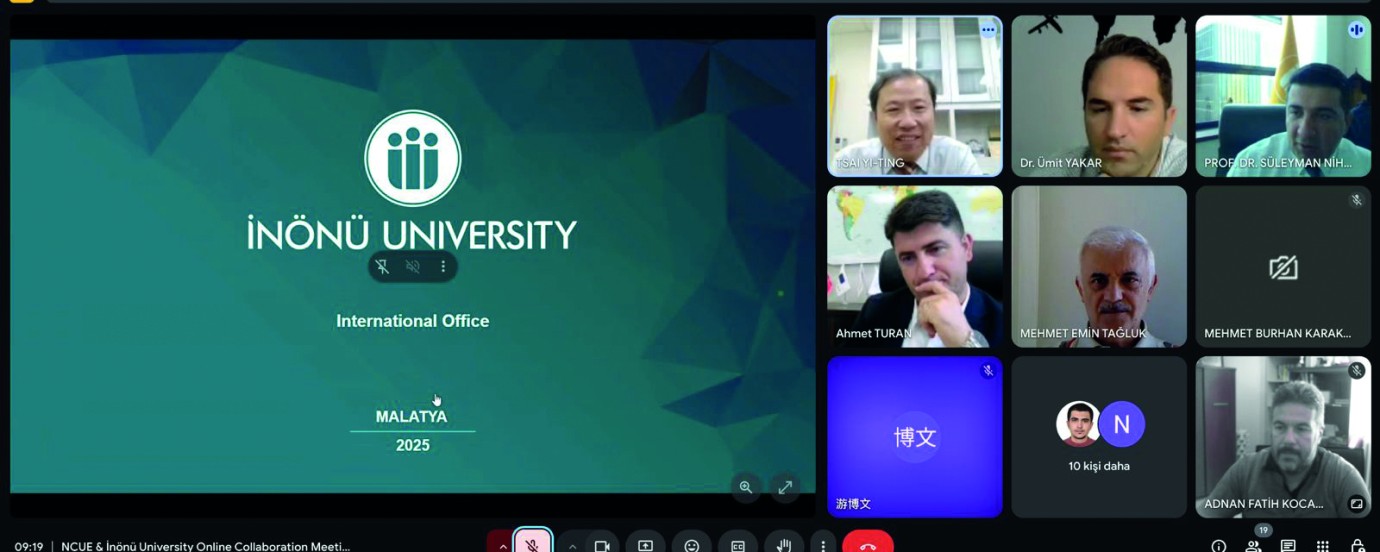The width and height of the screenshot is (1380, 552).
Task: Click muted mic icon on 游博文 tile
Action: tap(988, 371)
